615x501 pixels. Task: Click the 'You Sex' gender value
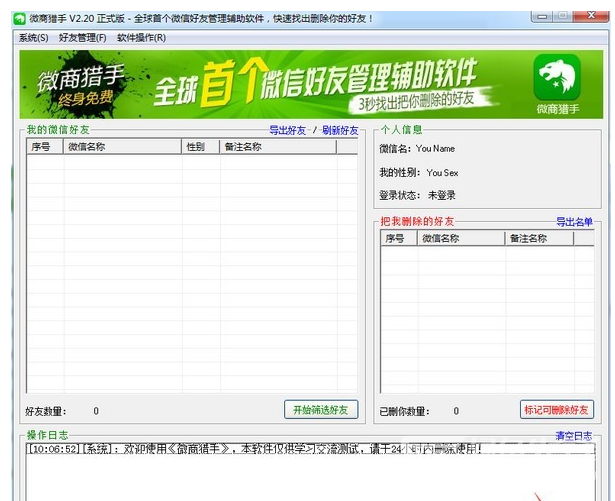tap(442, 173)
